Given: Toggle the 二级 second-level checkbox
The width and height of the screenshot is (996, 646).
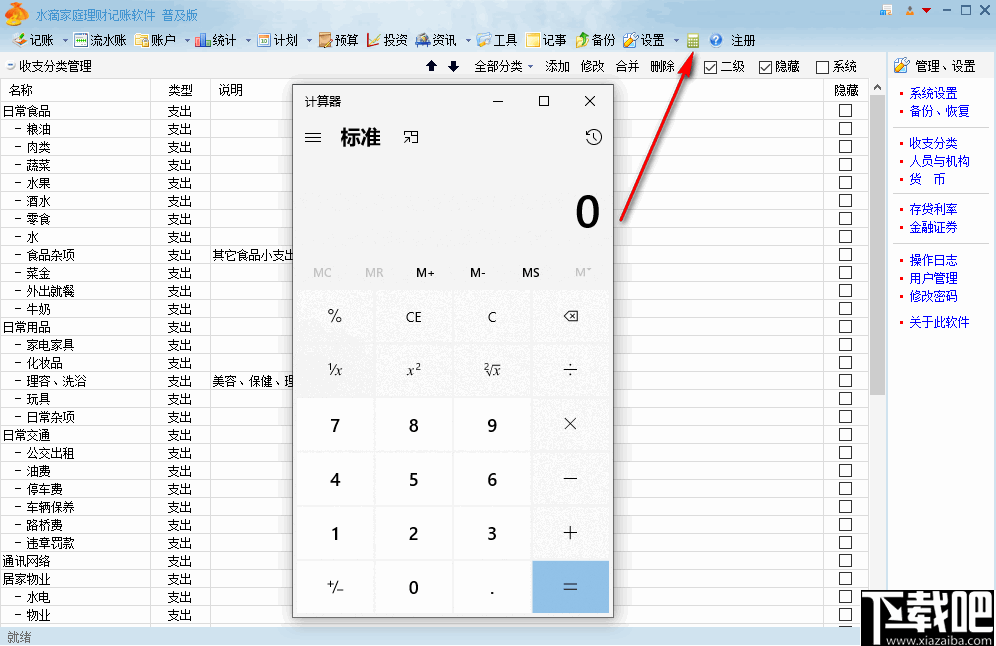Looking at the screenshot, I should click(711, 67).
